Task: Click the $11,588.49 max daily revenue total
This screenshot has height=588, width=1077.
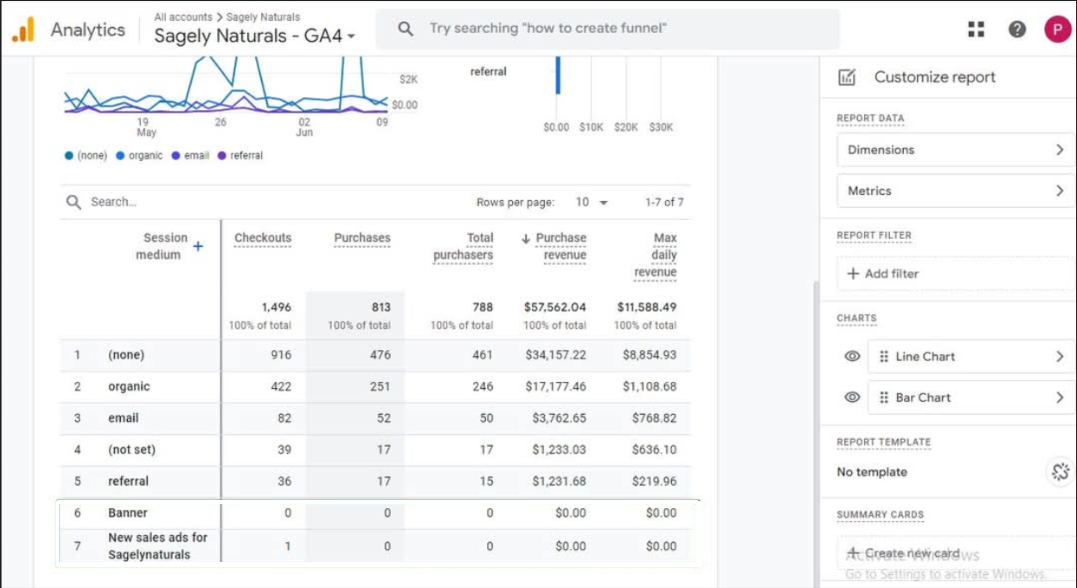Action: pos(646,307)
